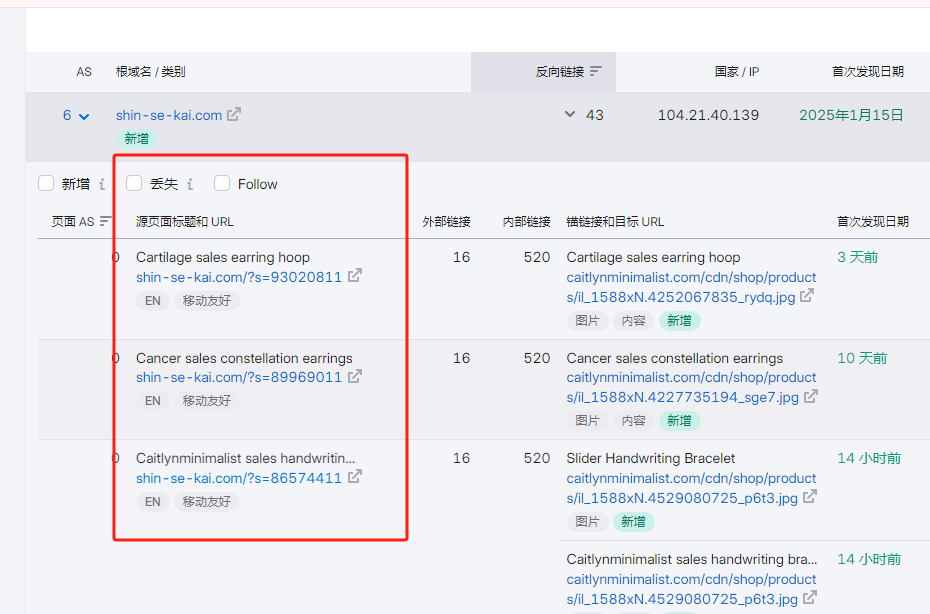Screen dimensions: 930x614
Task: Enable the Follow filter checkbox
Action: [x=222, y=183]
